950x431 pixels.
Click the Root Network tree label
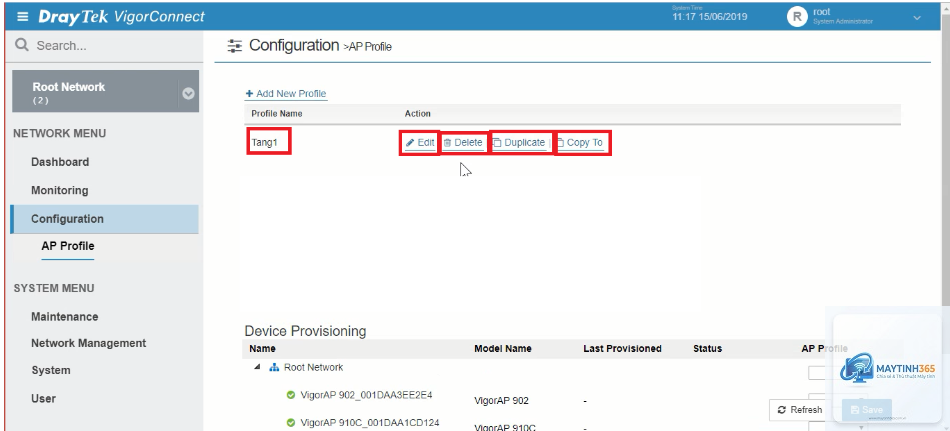click(x=313, y=367)
